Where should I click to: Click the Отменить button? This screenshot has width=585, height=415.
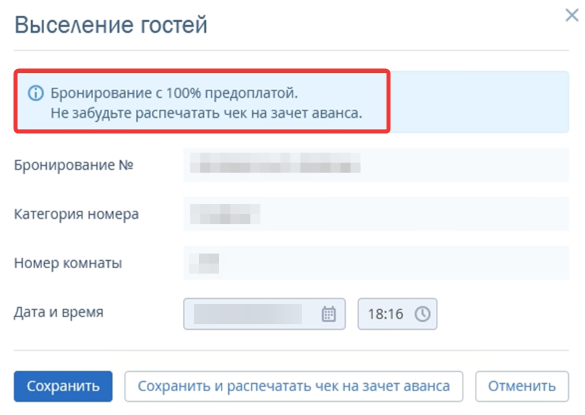click(522, 386)
